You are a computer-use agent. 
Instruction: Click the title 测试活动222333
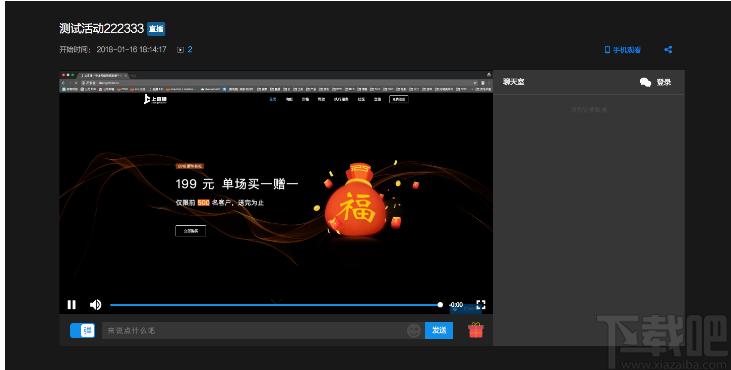pyautogui.click(x=102, y=28)
